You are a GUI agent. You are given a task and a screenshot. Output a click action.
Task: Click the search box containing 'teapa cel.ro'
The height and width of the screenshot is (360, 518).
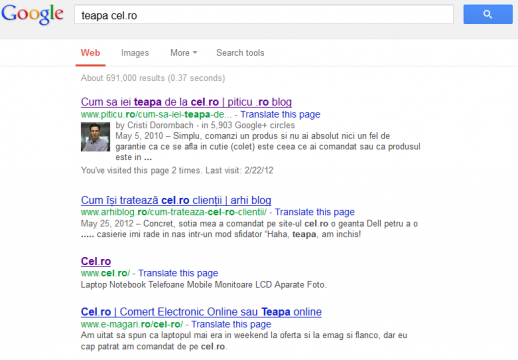pos(264,14)
